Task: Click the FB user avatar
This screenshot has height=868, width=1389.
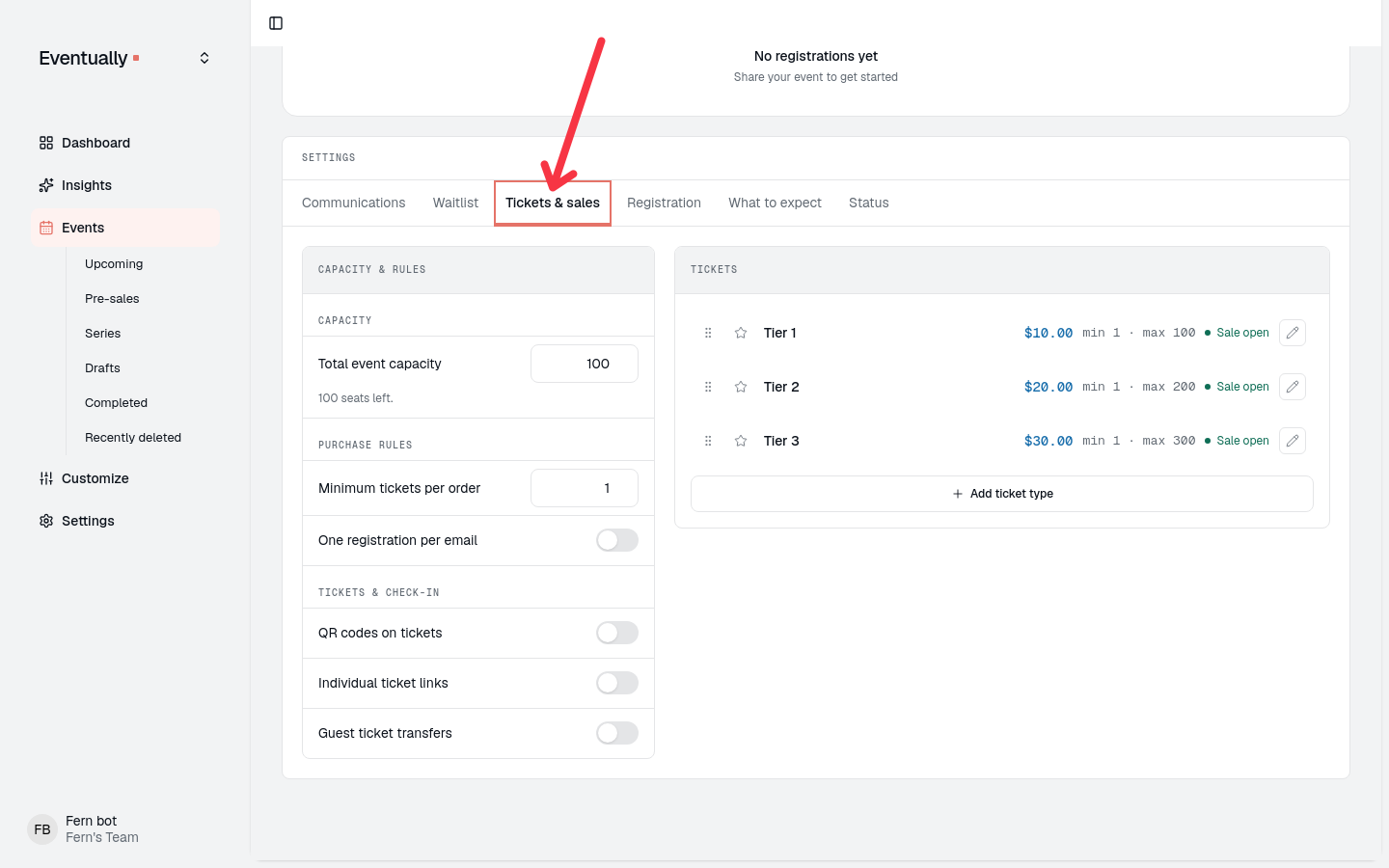Action: click(x=42, y=829)
